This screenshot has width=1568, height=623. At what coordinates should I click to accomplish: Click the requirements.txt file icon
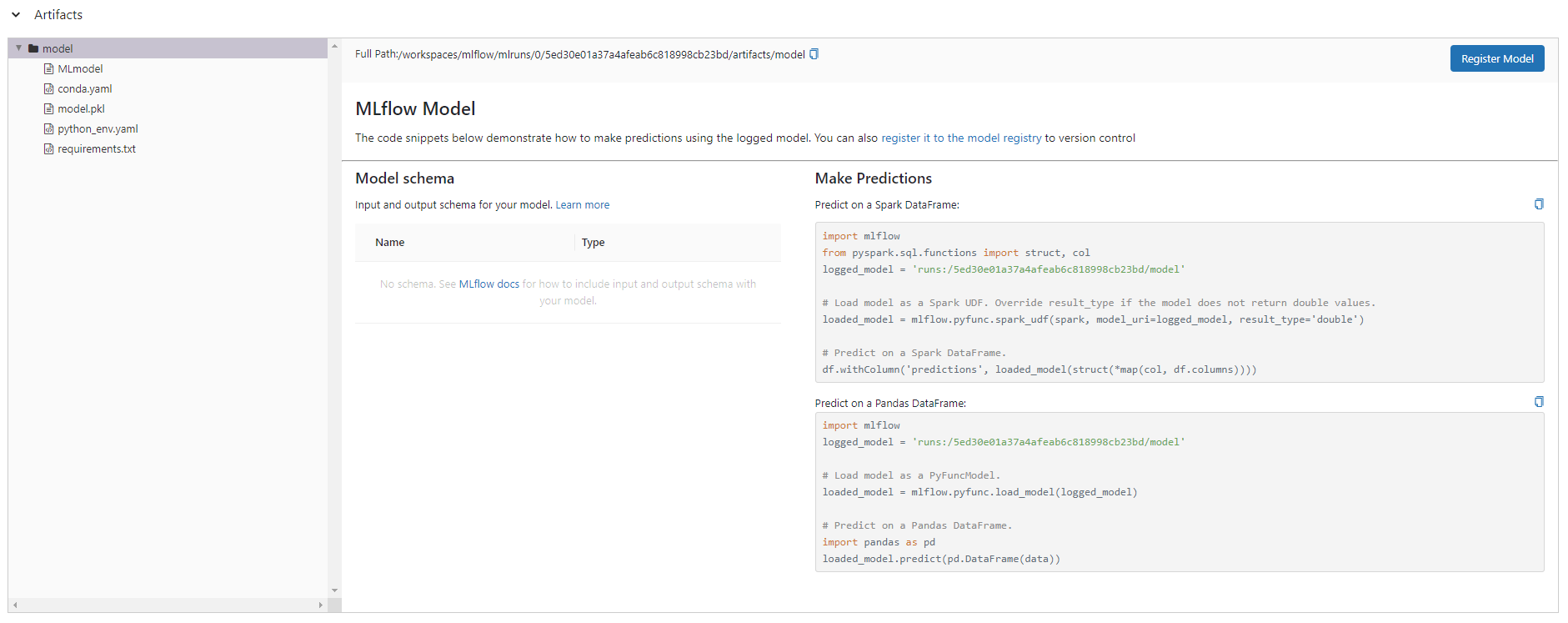click(x=48, y=149)
